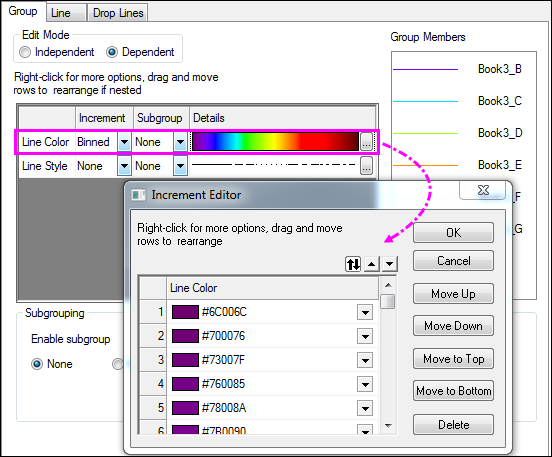Screen dimensions: 552x457
Task: Open Line Color Increment dropdown
Action: point(124,142)
